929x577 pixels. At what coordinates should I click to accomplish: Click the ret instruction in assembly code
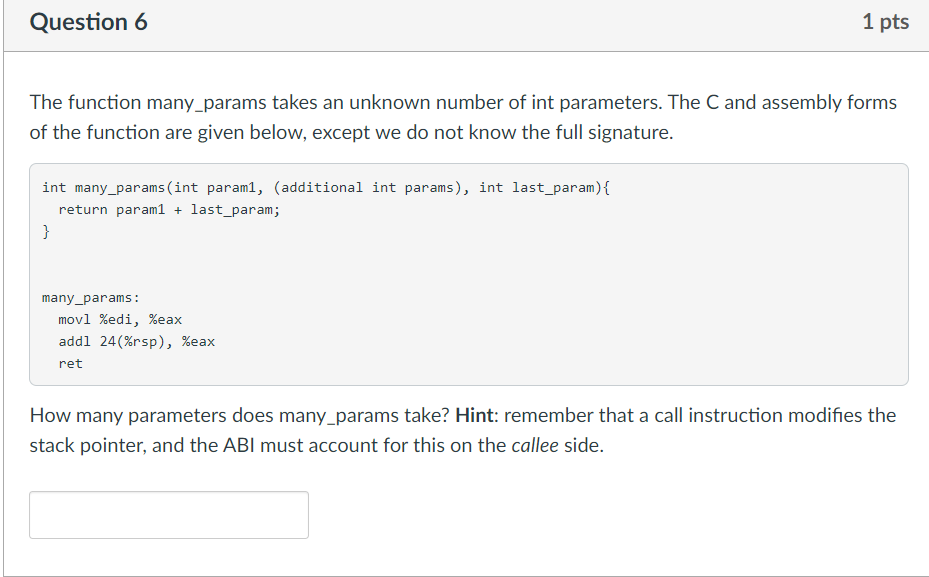click(x=69, y=363)
